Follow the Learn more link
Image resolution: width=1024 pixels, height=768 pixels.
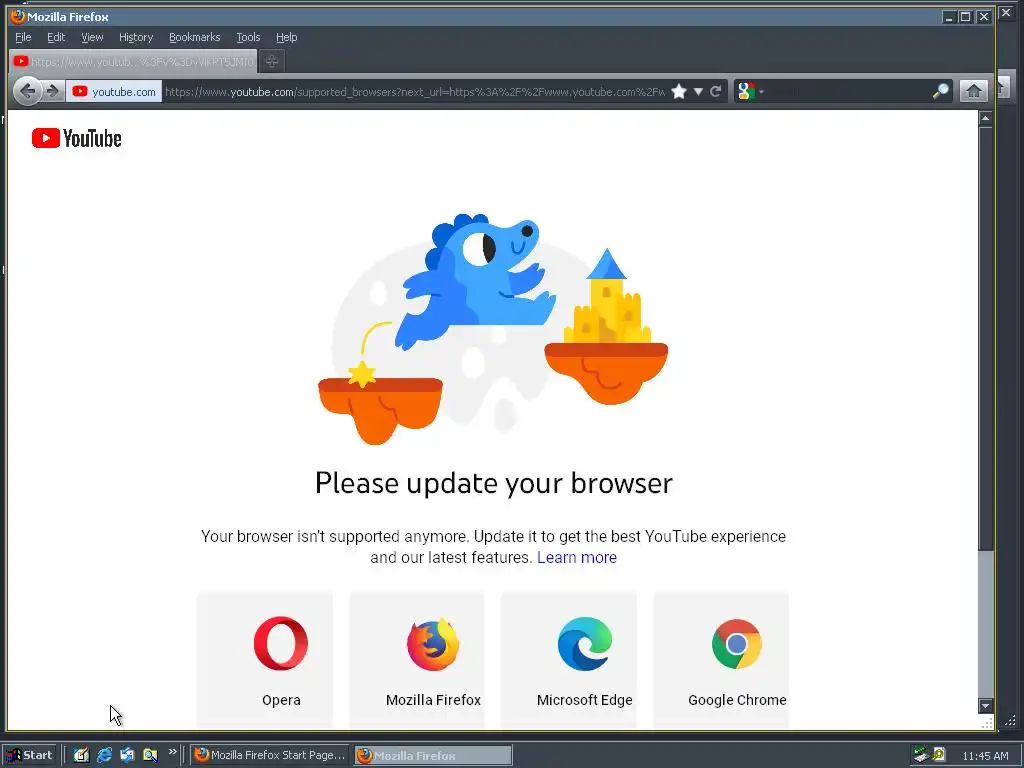coord(577,557)
